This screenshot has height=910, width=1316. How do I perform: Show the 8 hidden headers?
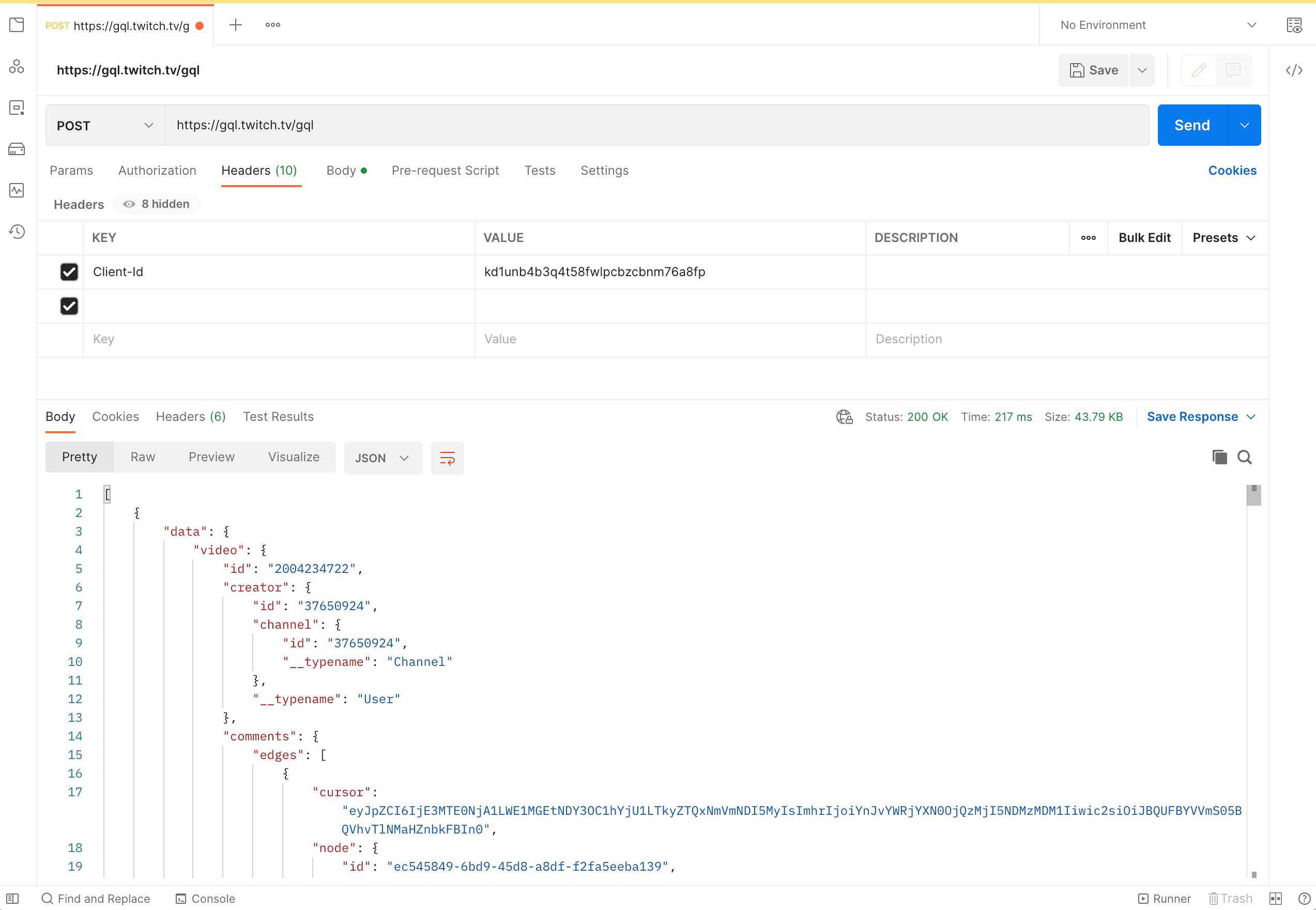click(157, 204)
